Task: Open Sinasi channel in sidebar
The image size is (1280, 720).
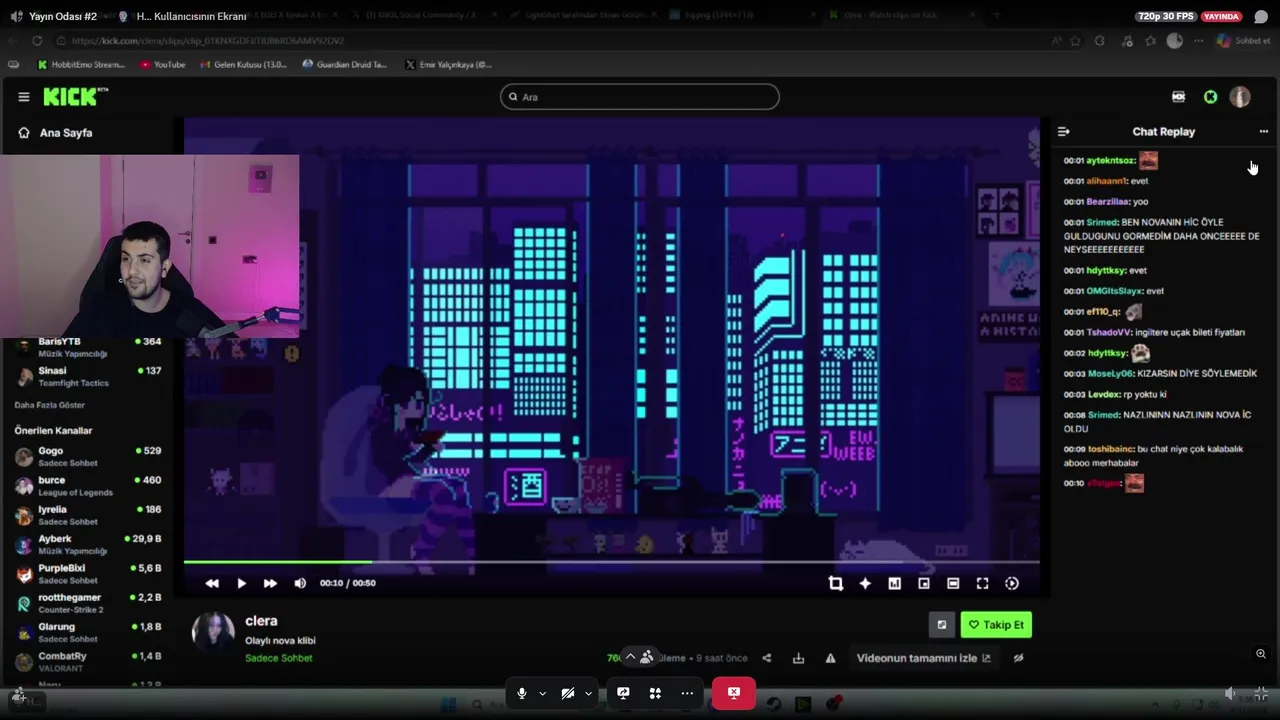Action: pyautogui.click(x=88, y=376)
